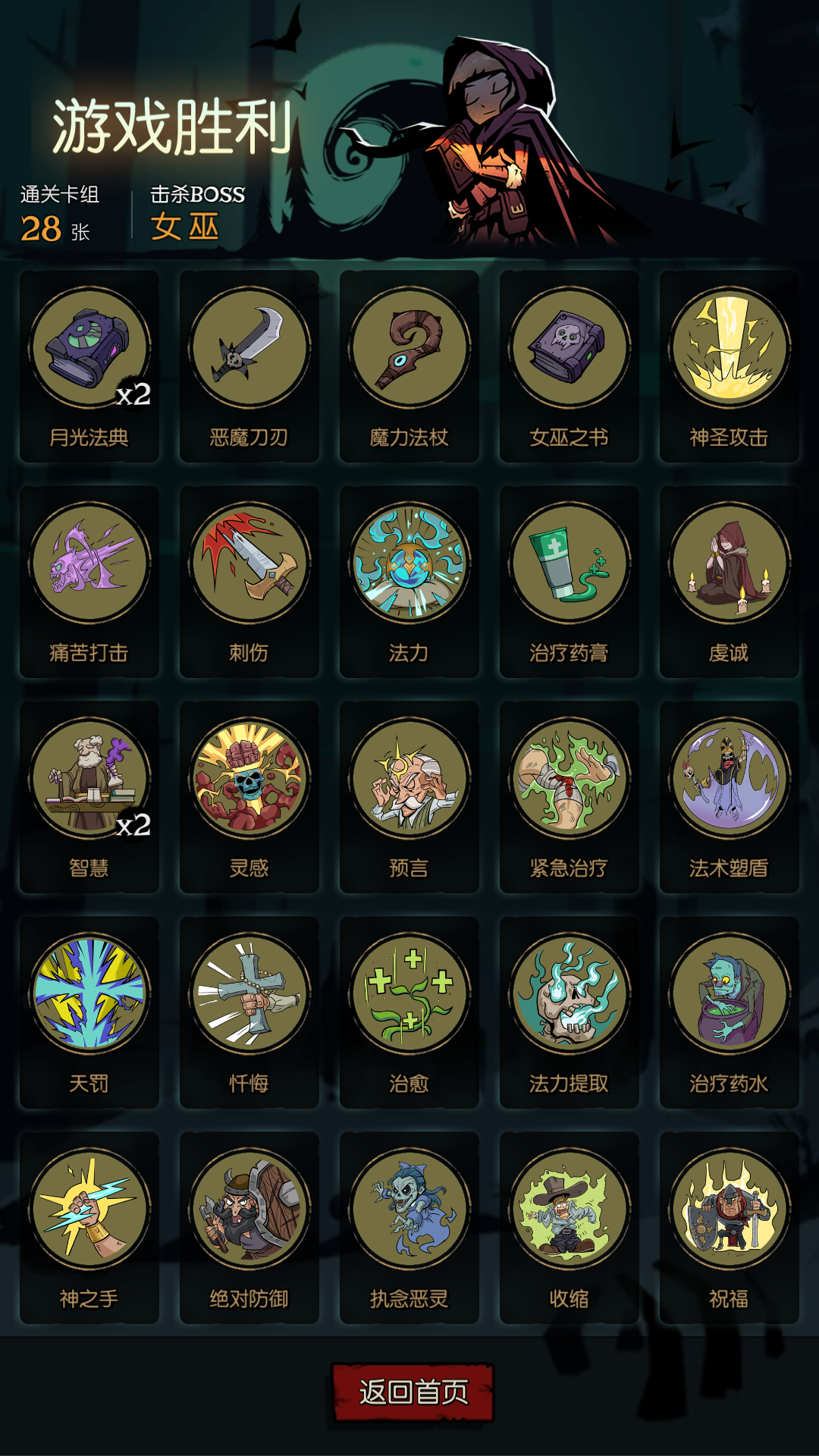Tap the 虔诚 praying figure card
Screen dimensions: 819x1456
click(x=730, y=582)
